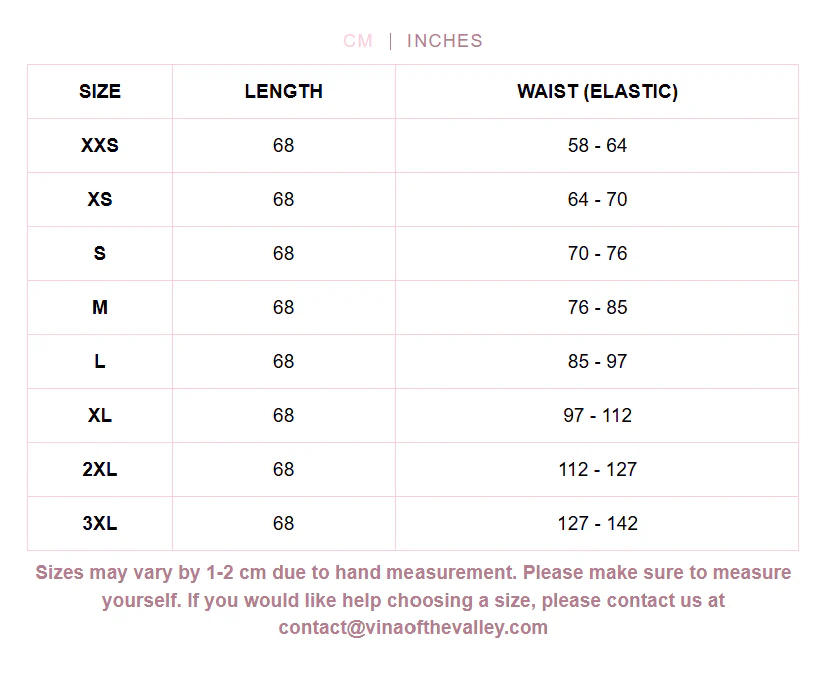Click the XXS size row label
The height and width of the screenshot is (678, 824).
(100, 146)
